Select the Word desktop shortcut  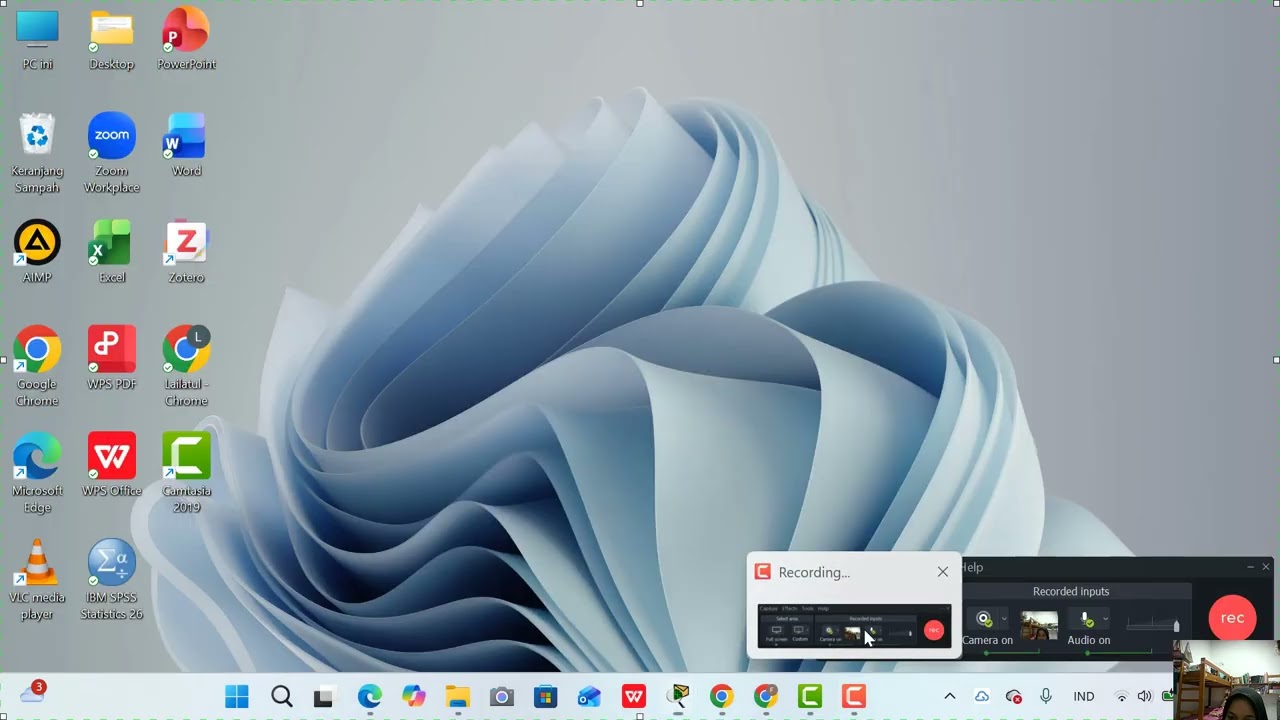(186, 145)
